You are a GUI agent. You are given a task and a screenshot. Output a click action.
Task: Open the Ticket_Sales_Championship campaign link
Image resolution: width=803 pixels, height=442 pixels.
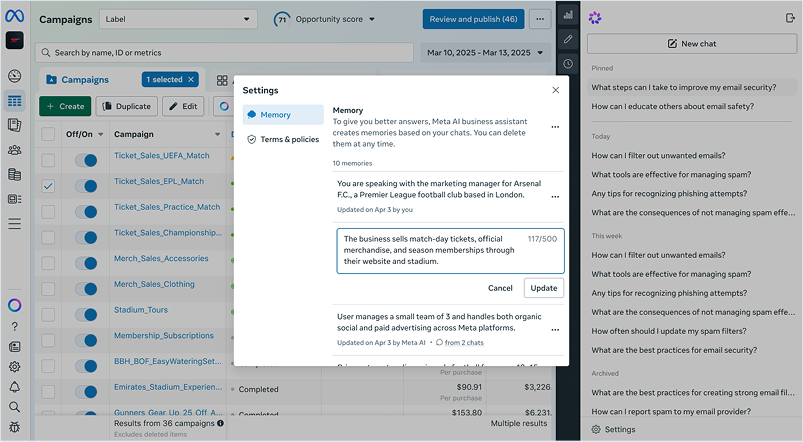click(168, 233)
